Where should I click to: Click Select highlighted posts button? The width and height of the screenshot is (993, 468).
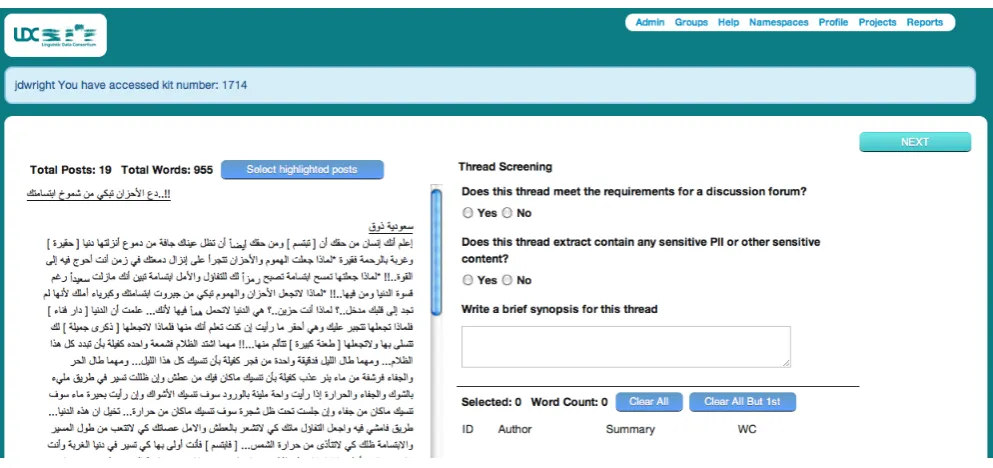coord(302,170)
